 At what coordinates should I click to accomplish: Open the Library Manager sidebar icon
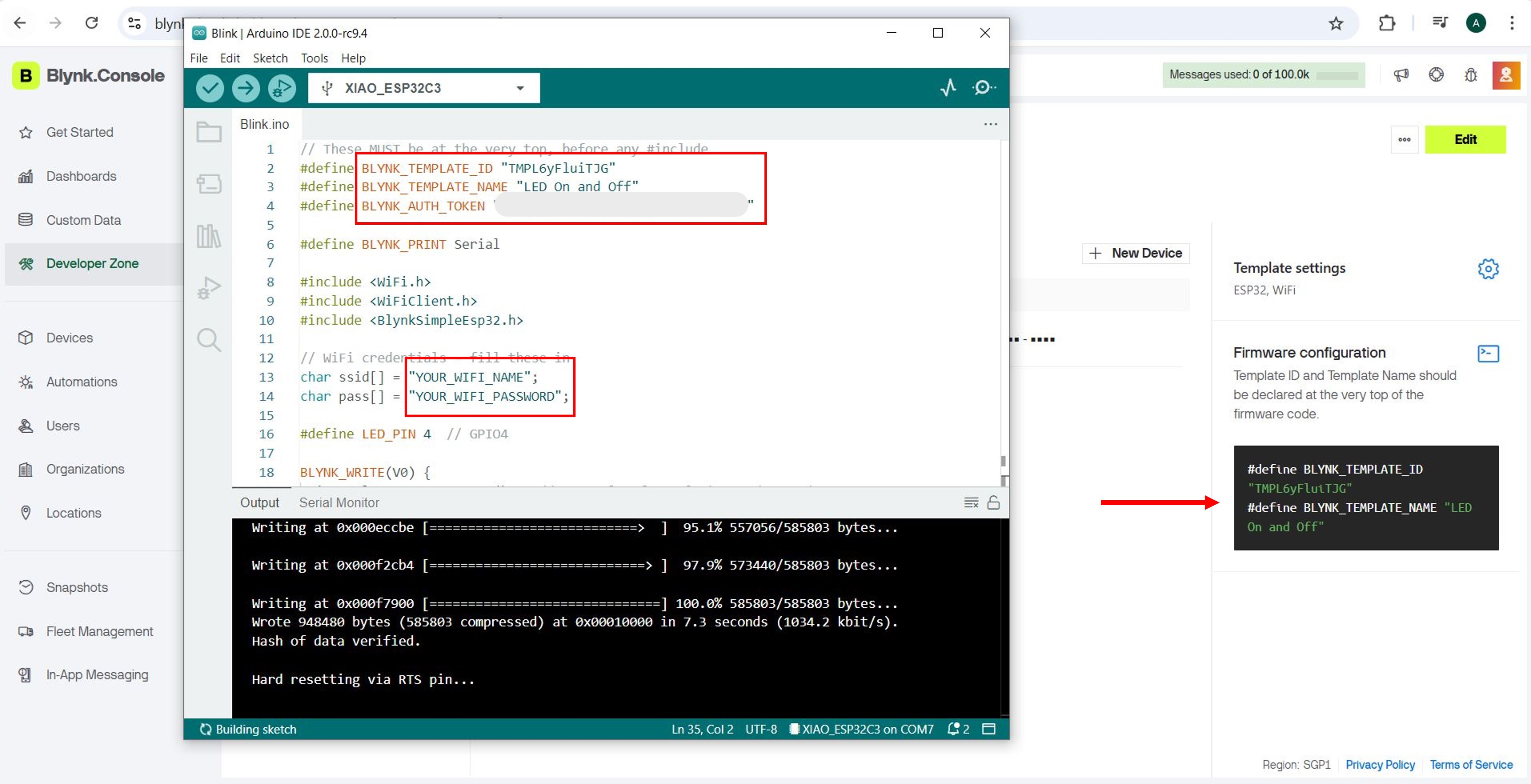point(209,236)
